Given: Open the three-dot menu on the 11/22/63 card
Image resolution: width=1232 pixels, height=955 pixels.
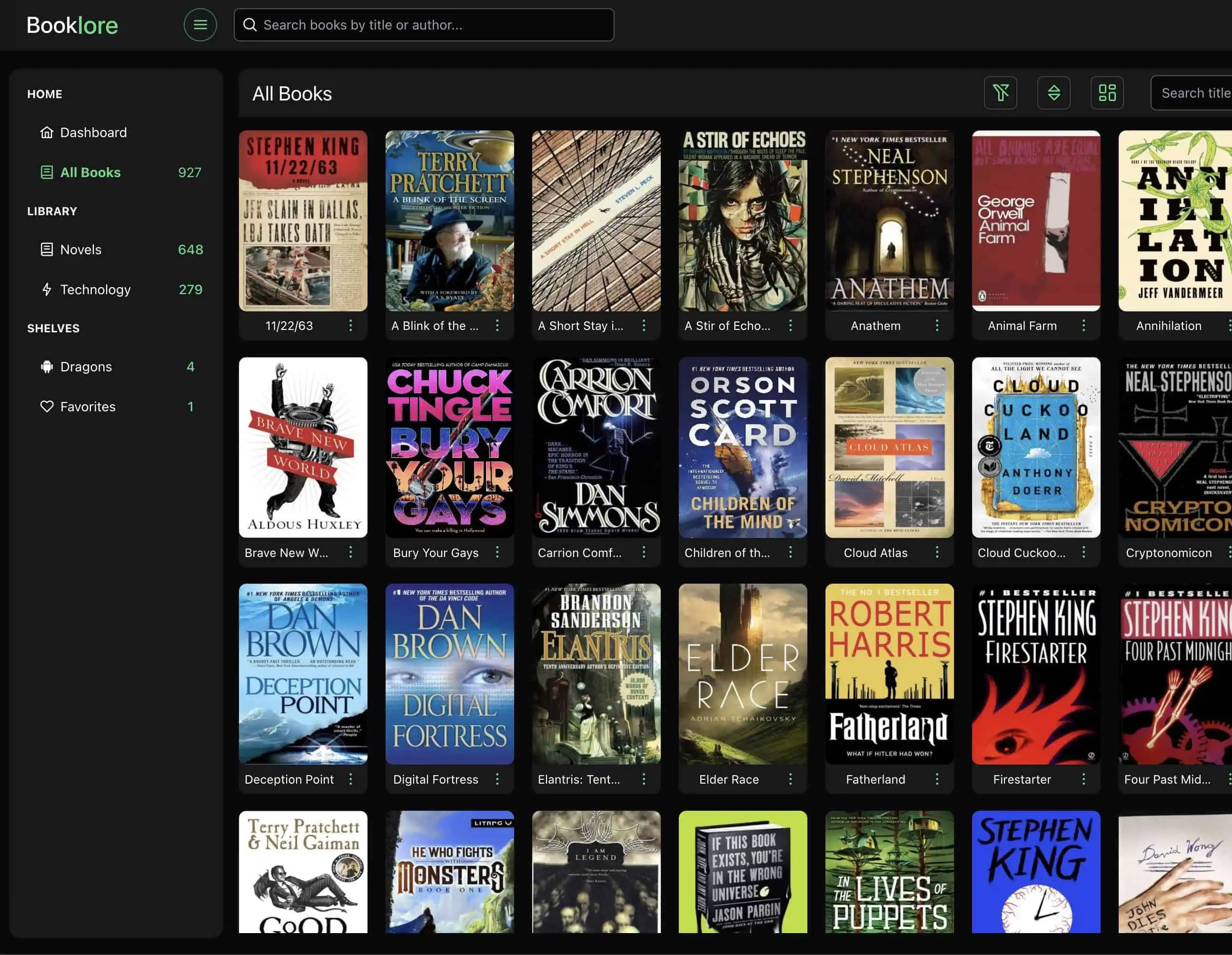Looking at the screenshot, I should click(x=351, y=326).
